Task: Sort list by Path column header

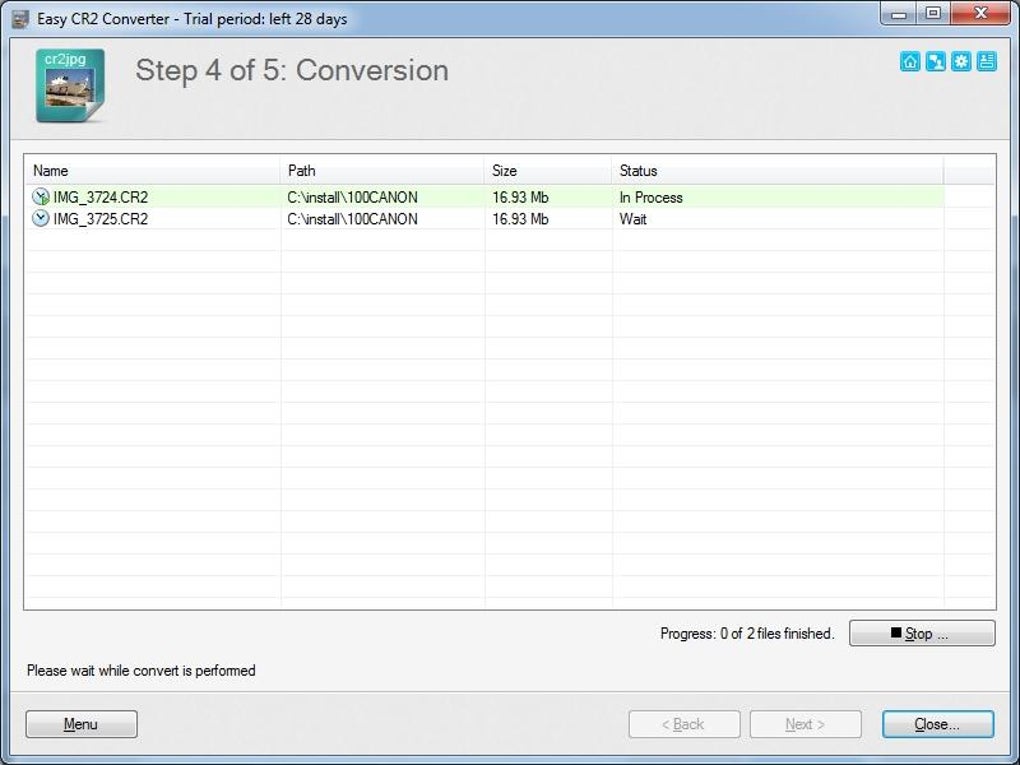Action: (382, 170)
